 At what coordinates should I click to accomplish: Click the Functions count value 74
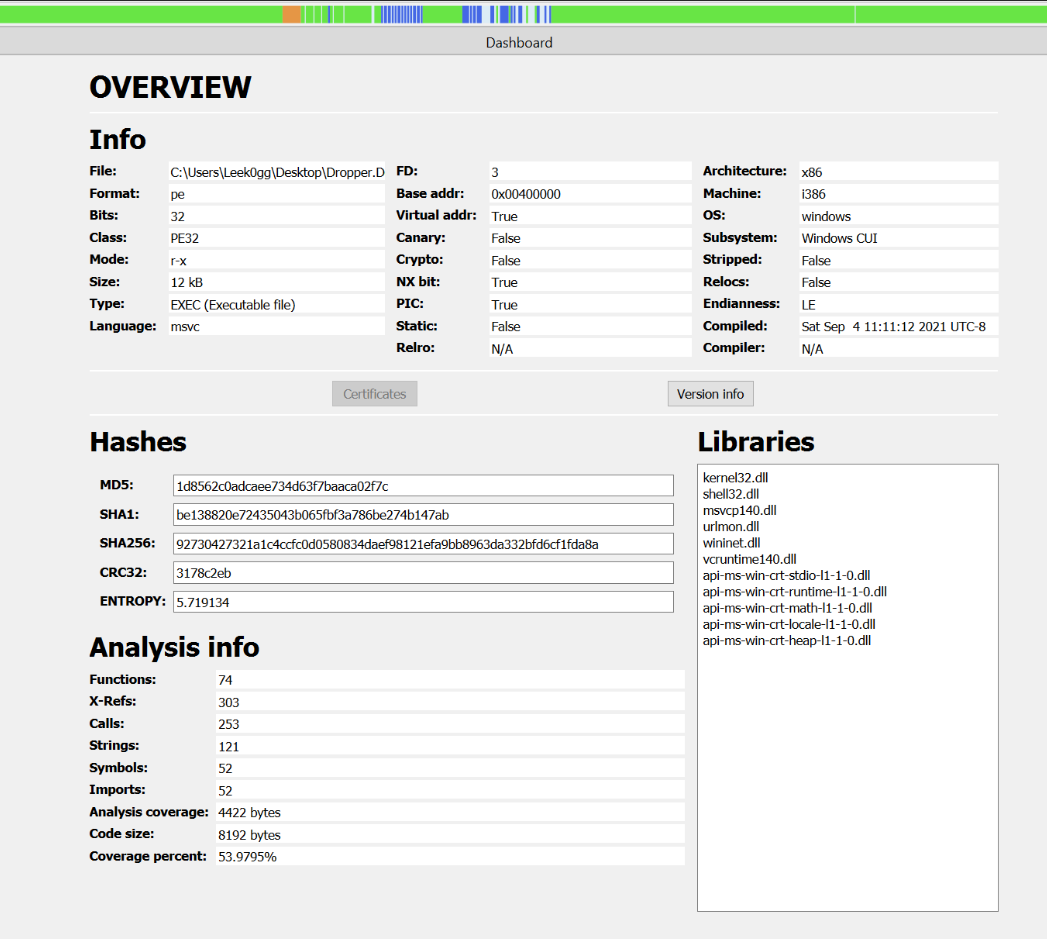click(449, 680)
